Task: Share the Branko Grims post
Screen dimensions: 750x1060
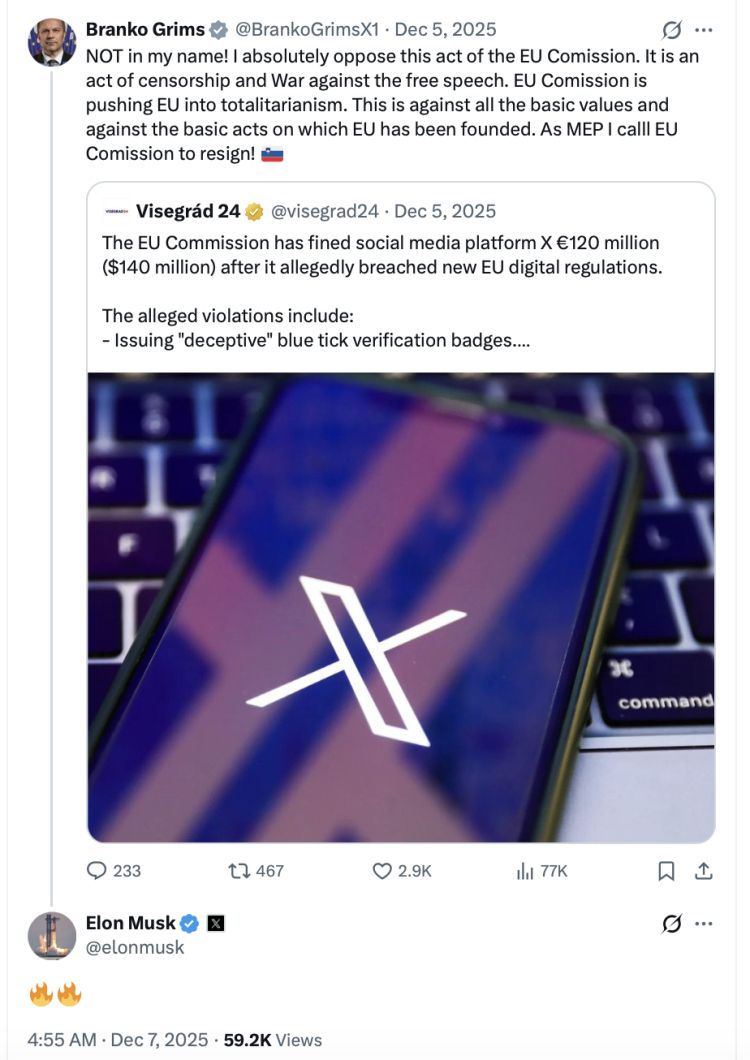Action: tap(704, 871)
